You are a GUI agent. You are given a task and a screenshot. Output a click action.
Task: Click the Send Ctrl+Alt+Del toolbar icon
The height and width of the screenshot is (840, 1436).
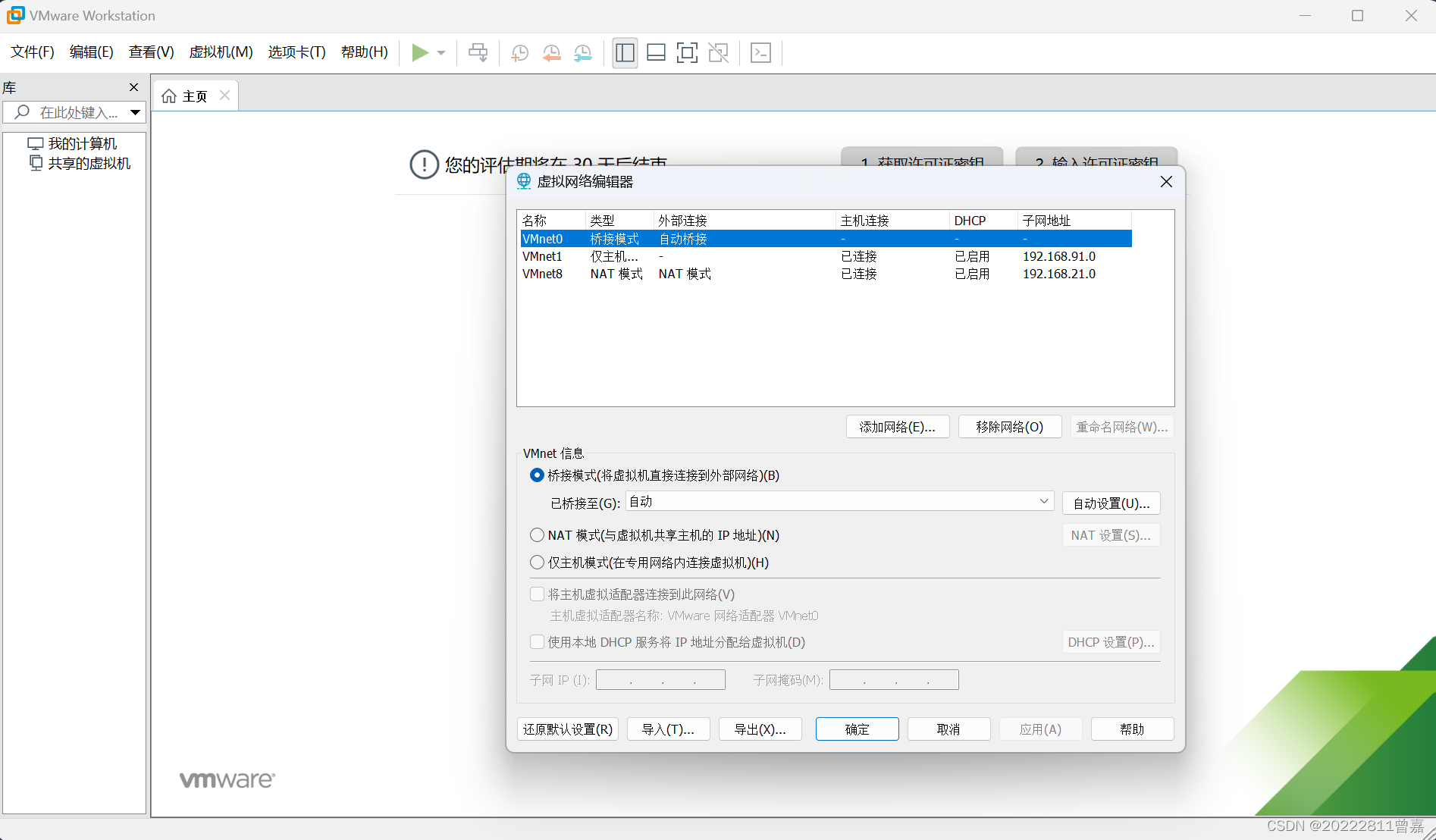[478, 52]
